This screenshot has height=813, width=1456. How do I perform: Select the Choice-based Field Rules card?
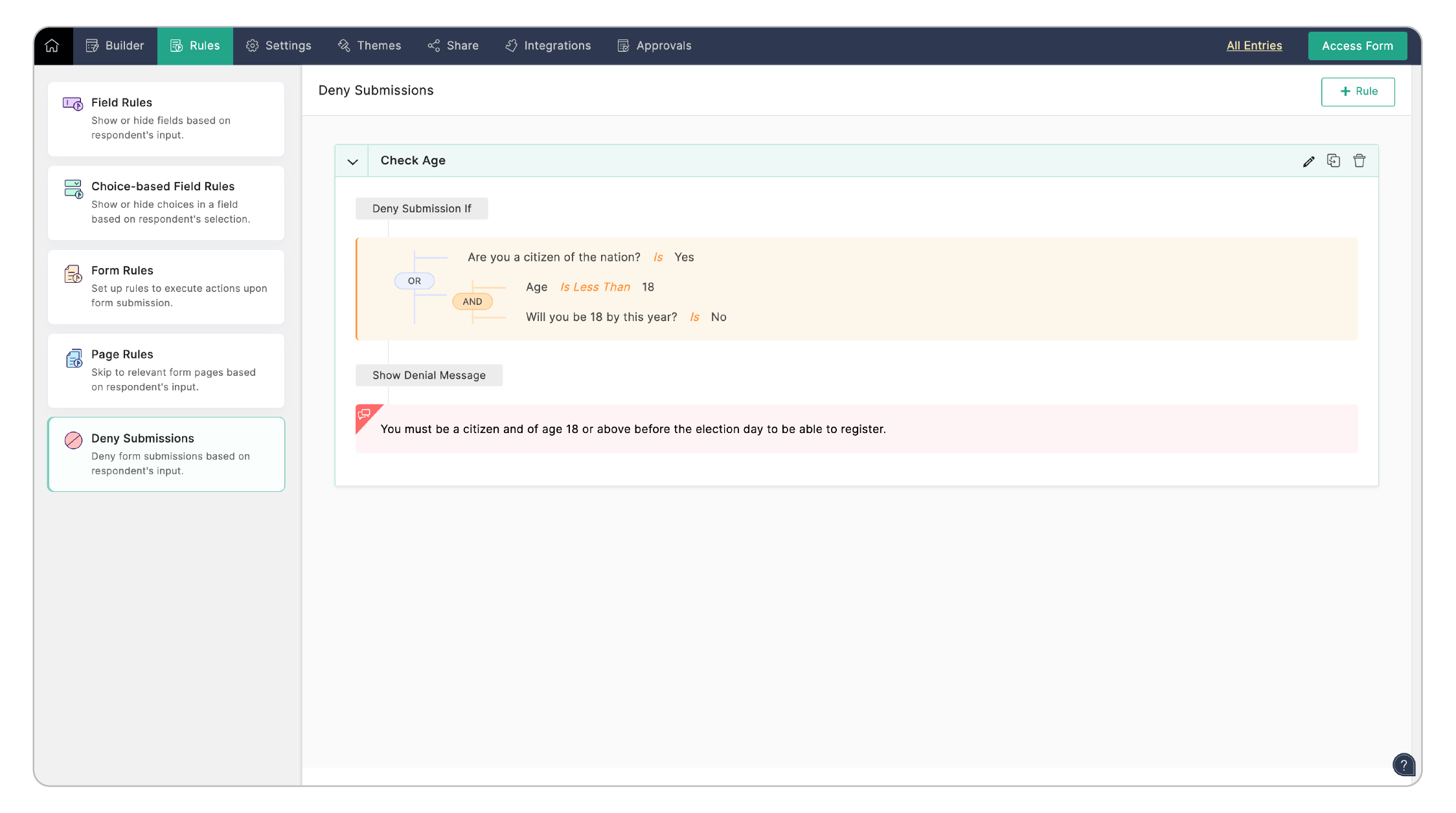coord(166,203)
